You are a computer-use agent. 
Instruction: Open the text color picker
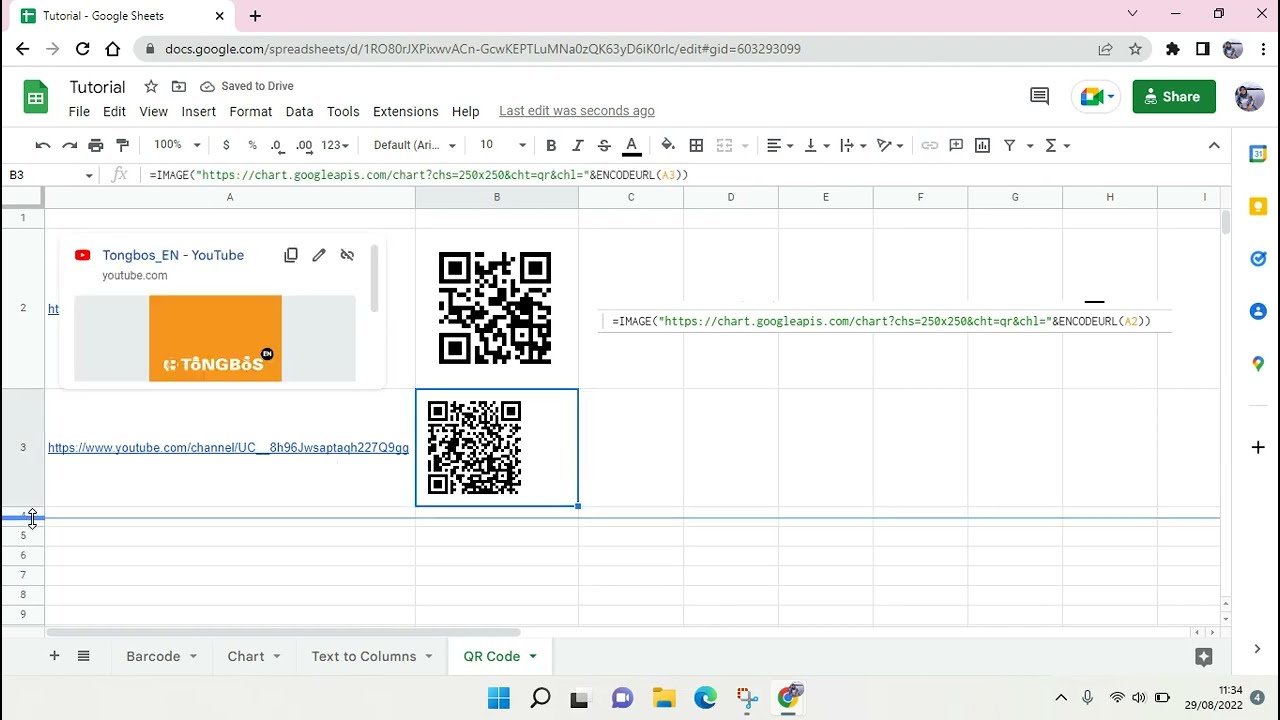pos(631,146)
